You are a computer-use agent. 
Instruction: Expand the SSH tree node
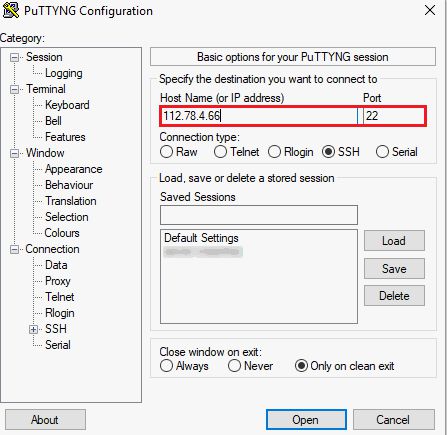click(x=33, y=330)
